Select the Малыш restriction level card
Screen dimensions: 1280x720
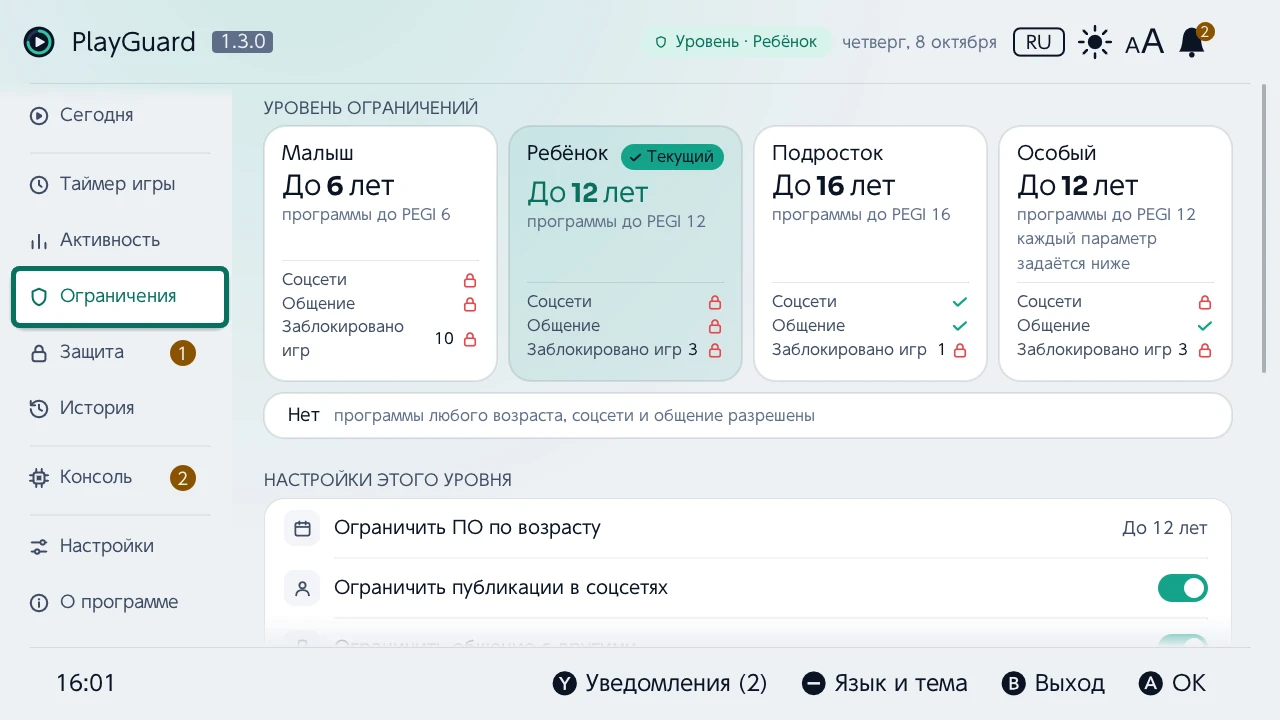[380, 253]
